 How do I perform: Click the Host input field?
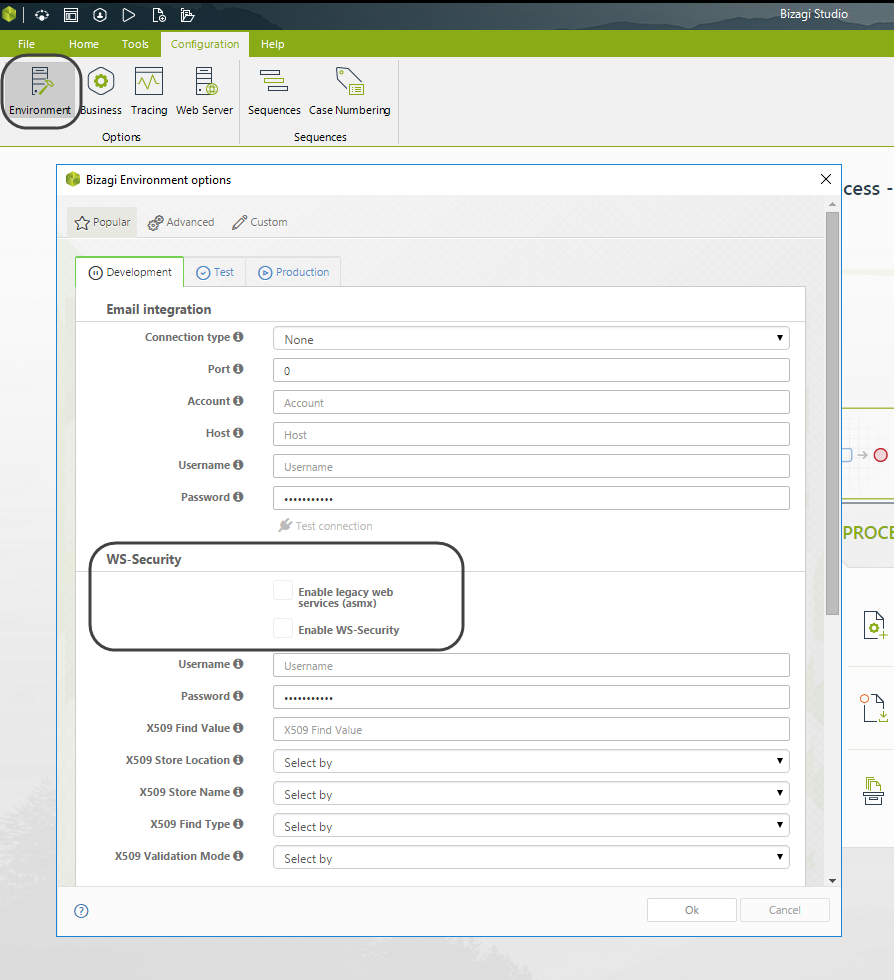tap(531, 434)
